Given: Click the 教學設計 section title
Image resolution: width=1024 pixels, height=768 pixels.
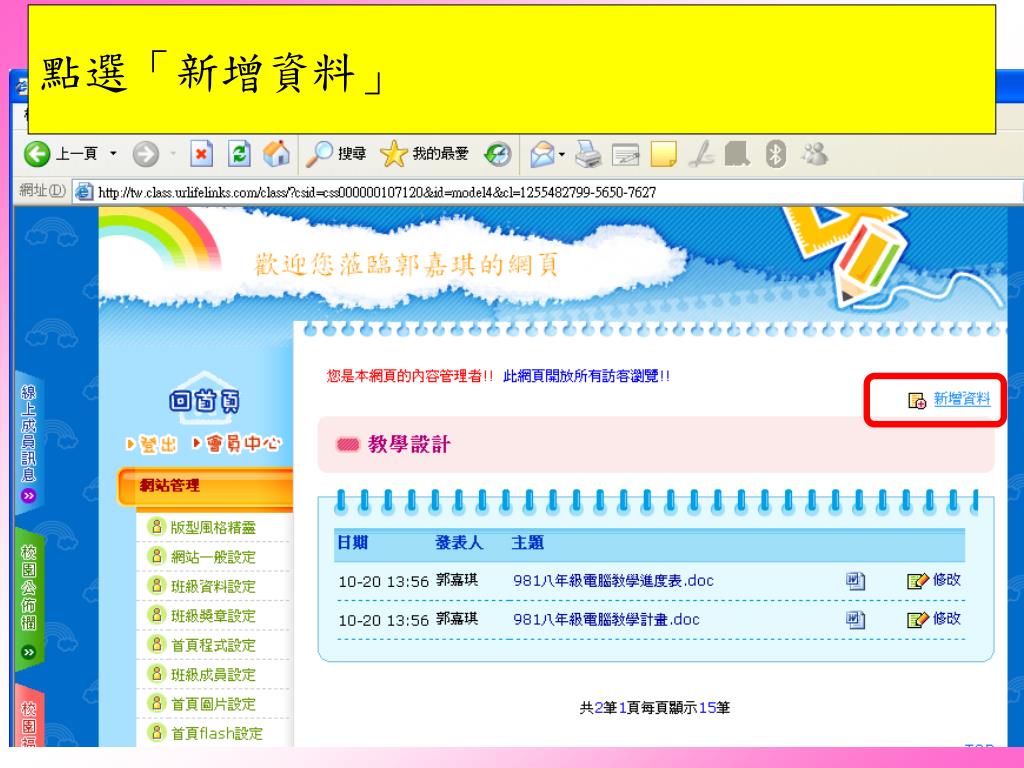Looking at the screenshot, I should pos(409,445).
